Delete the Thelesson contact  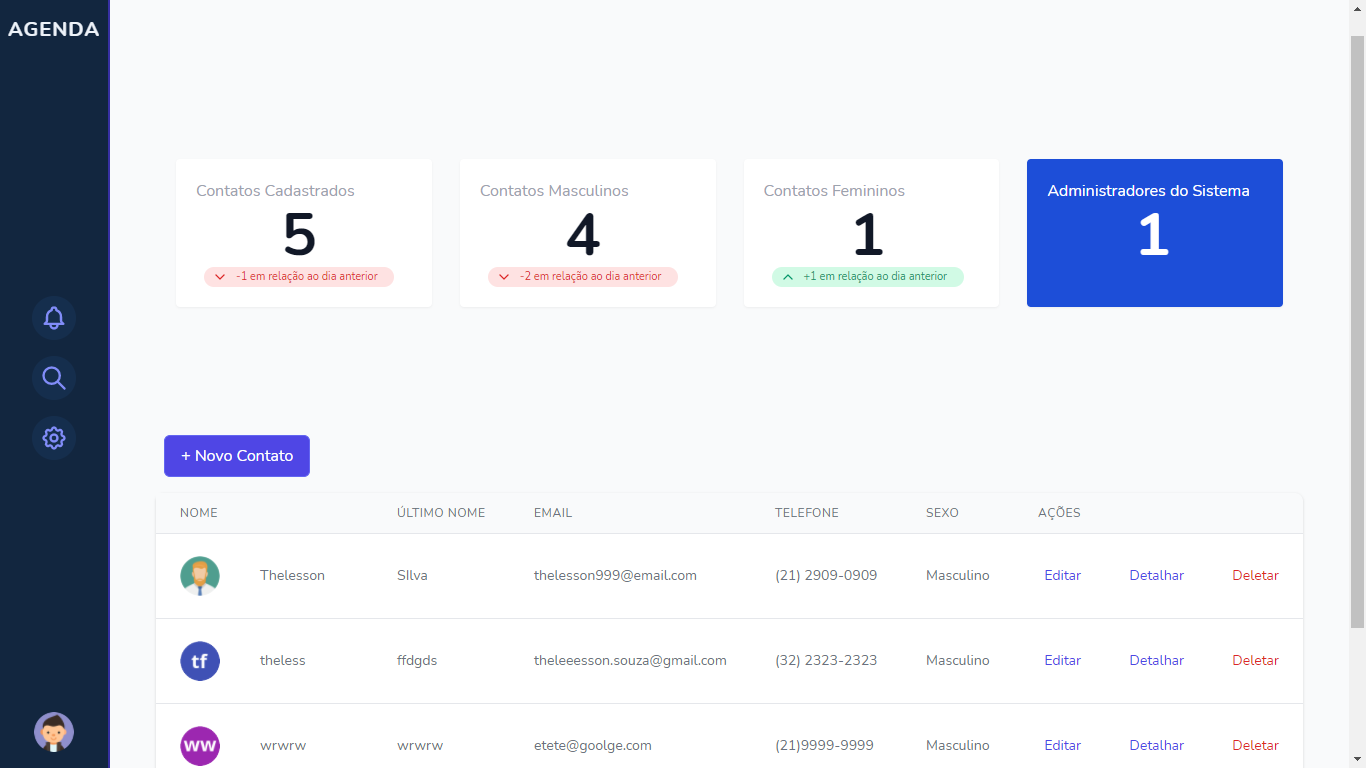pyautogui.click(x=1255, y=576)
